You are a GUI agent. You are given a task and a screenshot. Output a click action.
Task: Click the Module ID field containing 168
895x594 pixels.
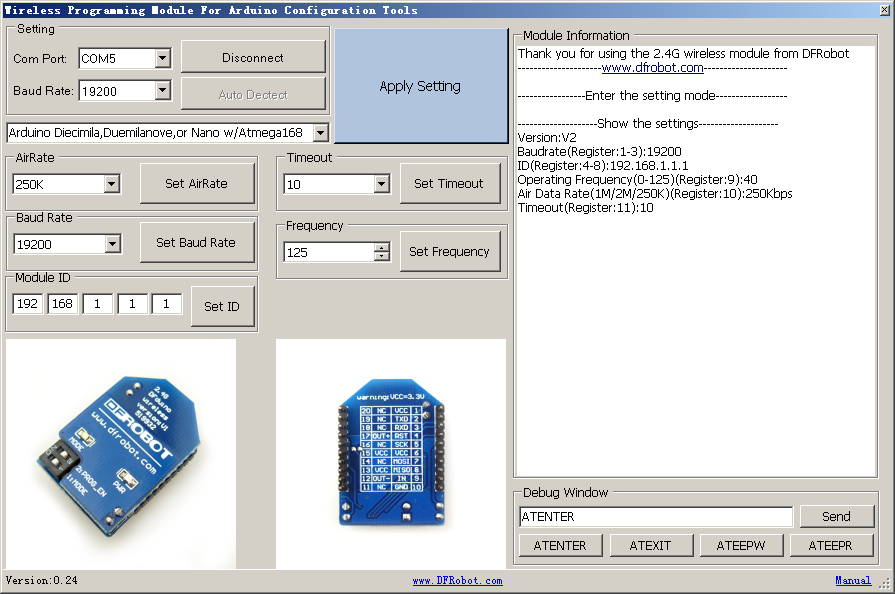click(62, 304)
